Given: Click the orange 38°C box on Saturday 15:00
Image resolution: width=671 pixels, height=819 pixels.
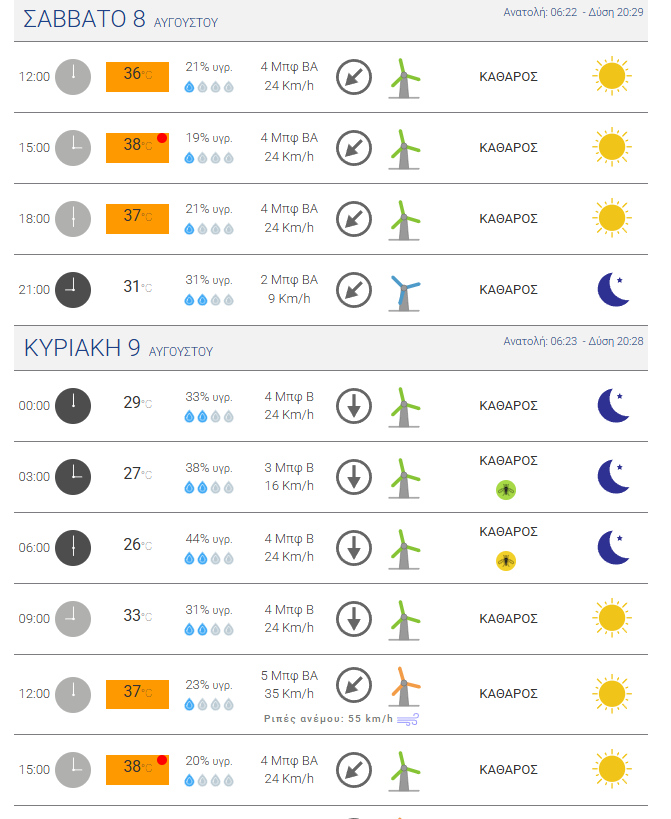Looking at the screenshot, I should (137, 148).
